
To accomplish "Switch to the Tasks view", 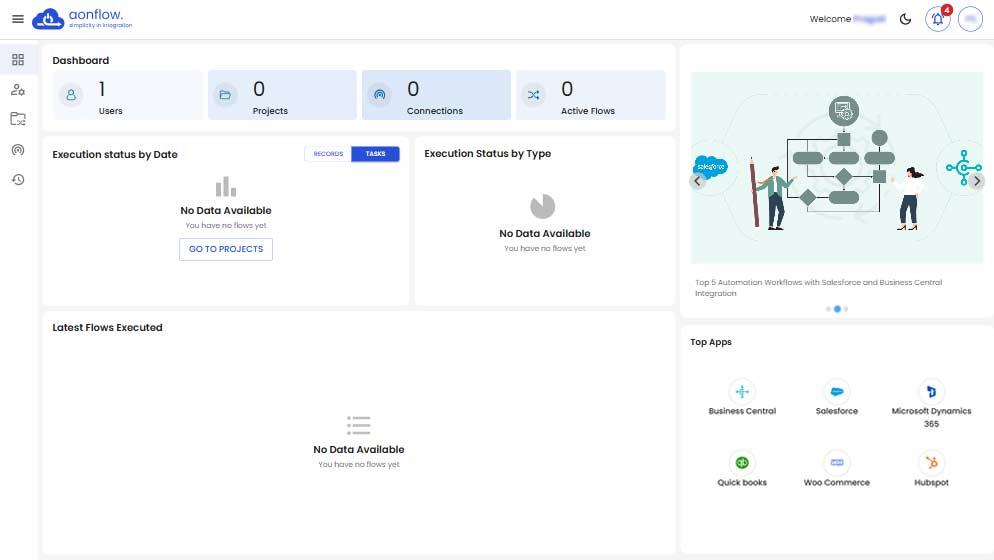I will [375, 154].
